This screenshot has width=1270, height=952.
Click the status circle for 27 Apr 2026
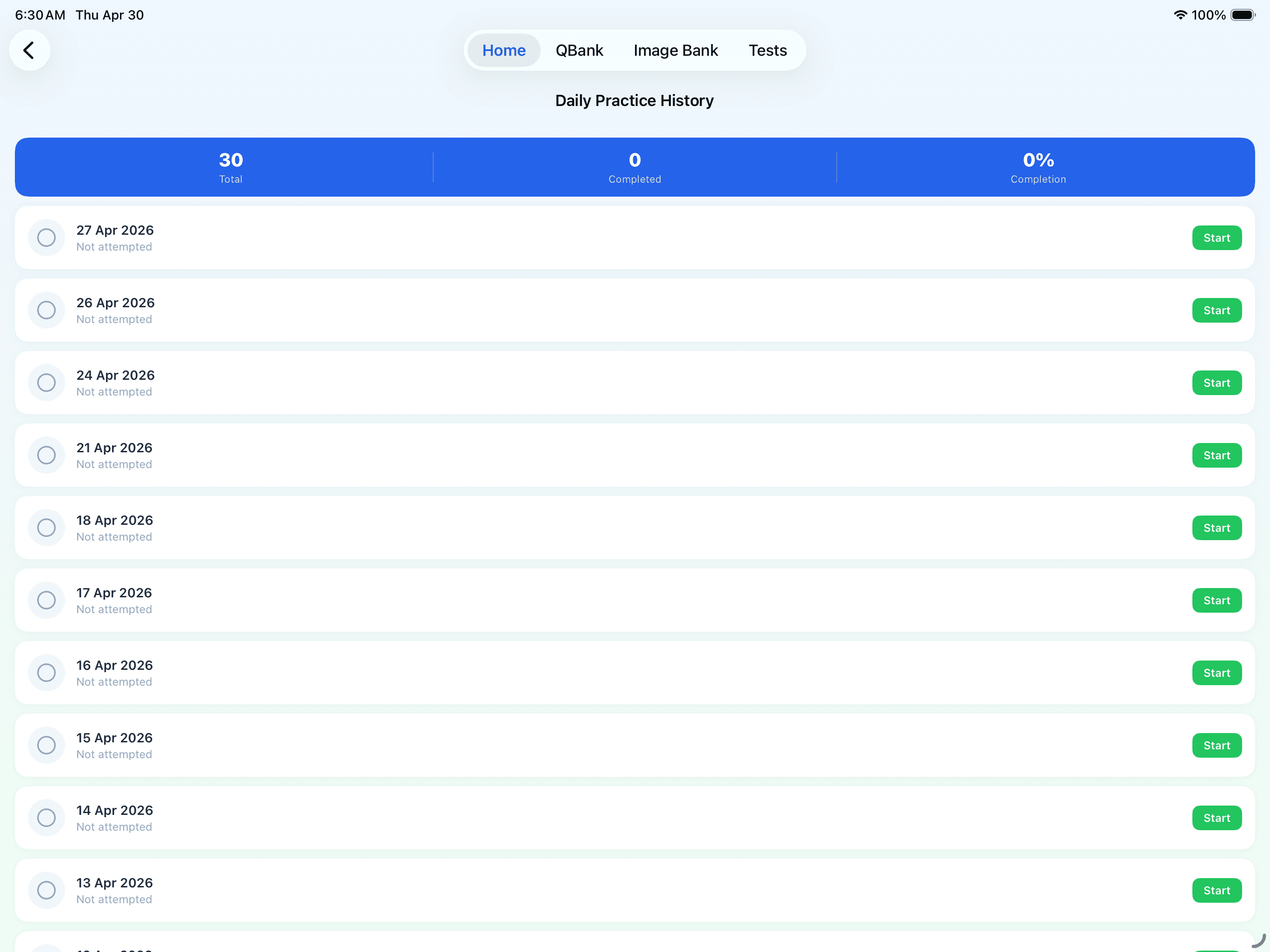[46, 238]
